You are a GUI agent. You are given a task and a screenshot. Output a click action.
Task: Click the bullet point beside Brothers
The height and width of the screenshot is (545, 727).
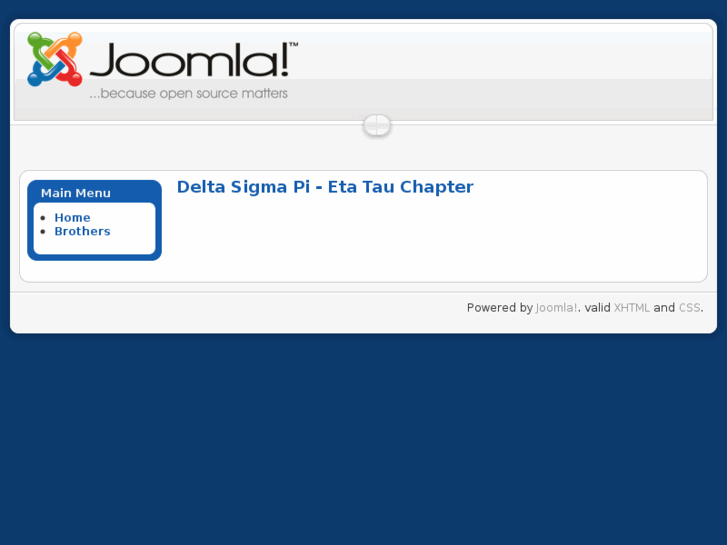[x=43, y=231]
